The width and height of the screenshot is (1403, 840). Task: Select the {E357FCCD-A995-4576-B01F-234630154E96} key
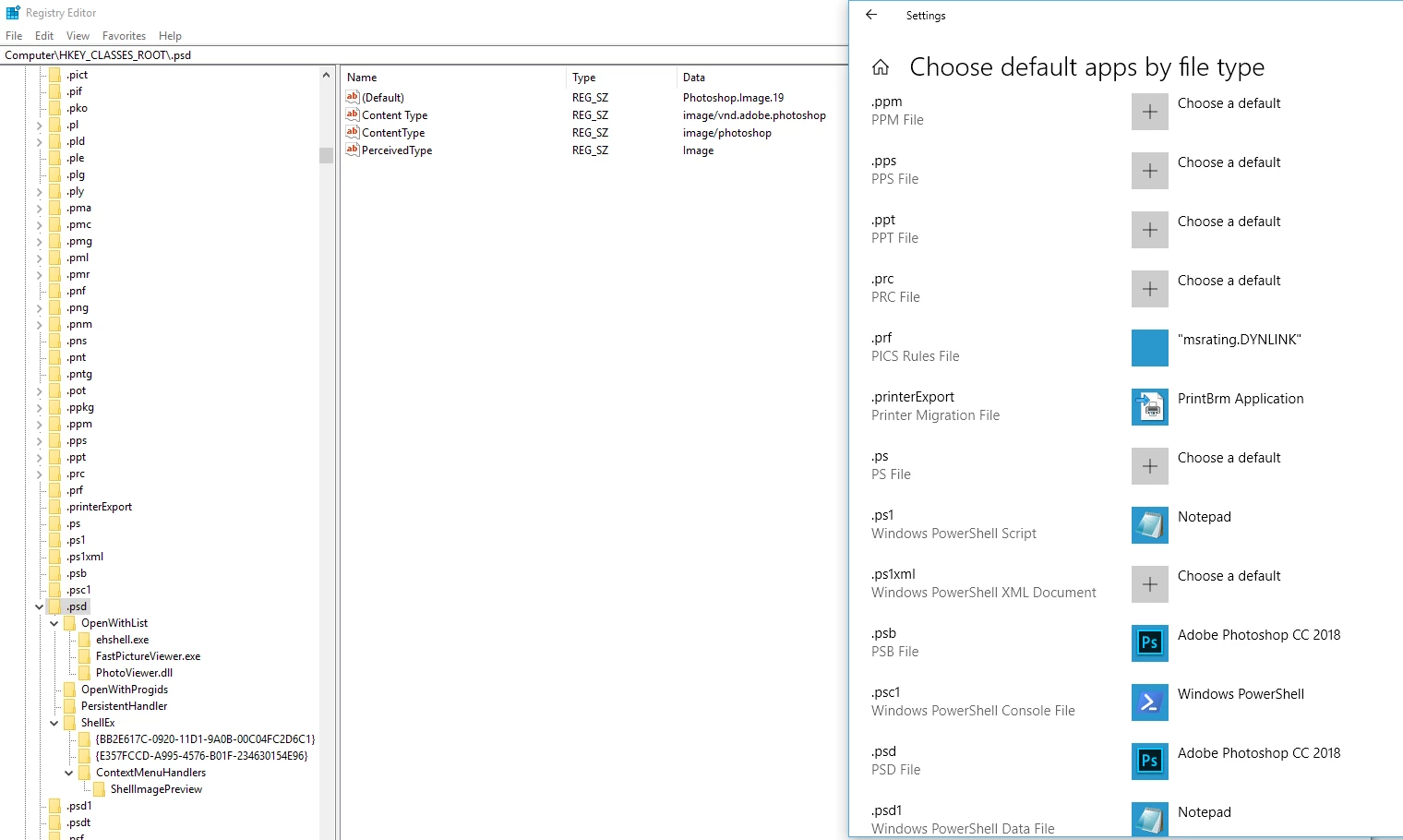tap(201, 756)
